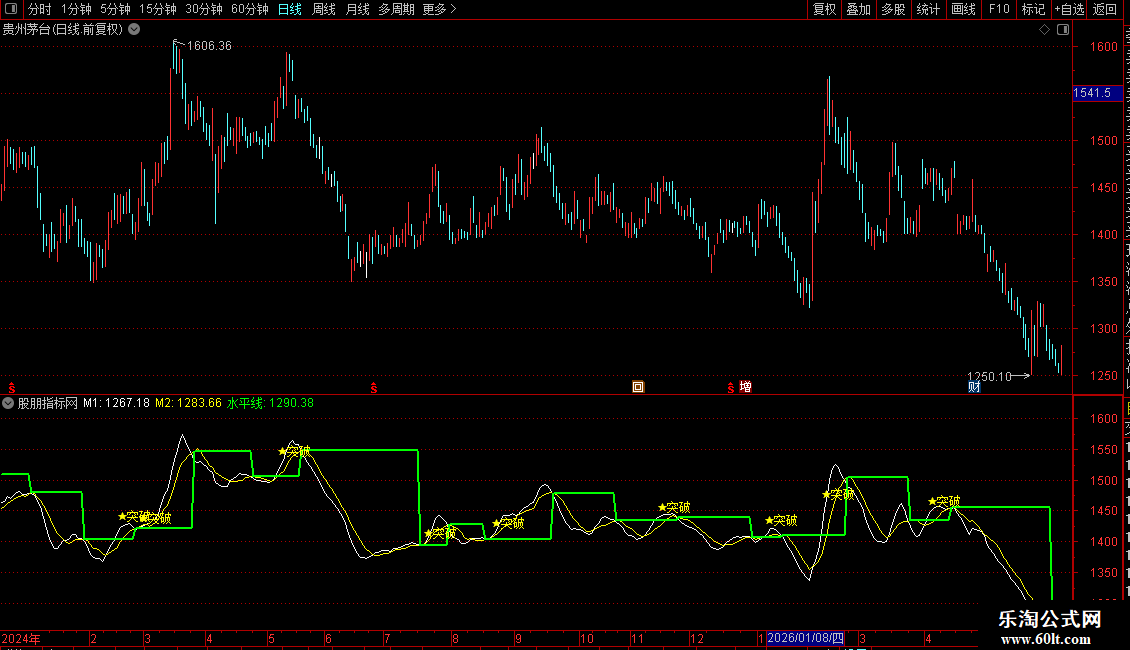Viewport: 1130px width, 650px height.
Task: Select the 1分钟 period
Action: click(76, 9)
